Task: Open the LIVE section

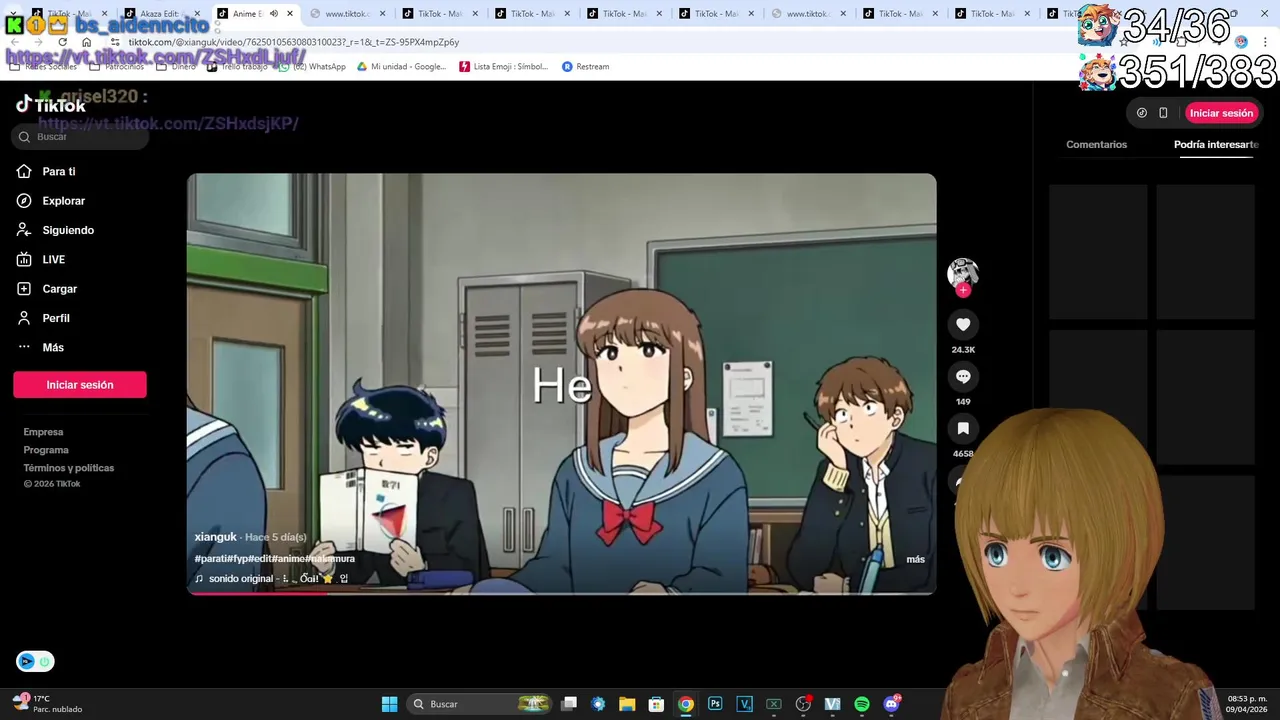Action: click(41, 259)
